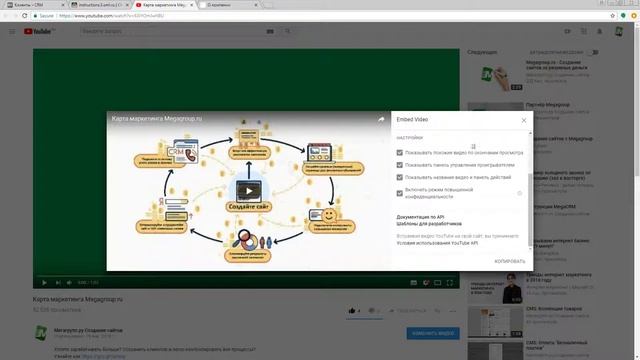Screen dimensions: 640x360
Task: Open the account avatar menu
Action: 619,31
